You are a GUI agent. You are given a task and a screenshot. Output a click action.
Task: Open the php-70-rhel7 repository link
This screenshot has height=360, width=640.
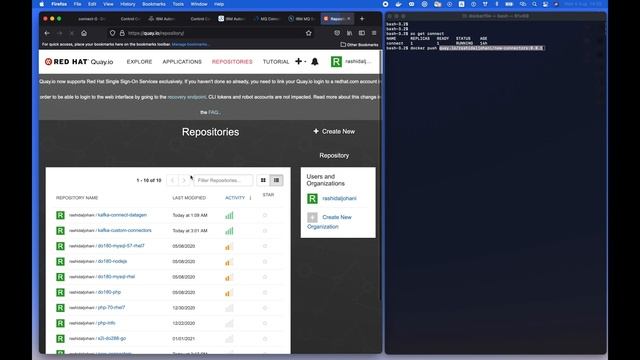(111, 308)
